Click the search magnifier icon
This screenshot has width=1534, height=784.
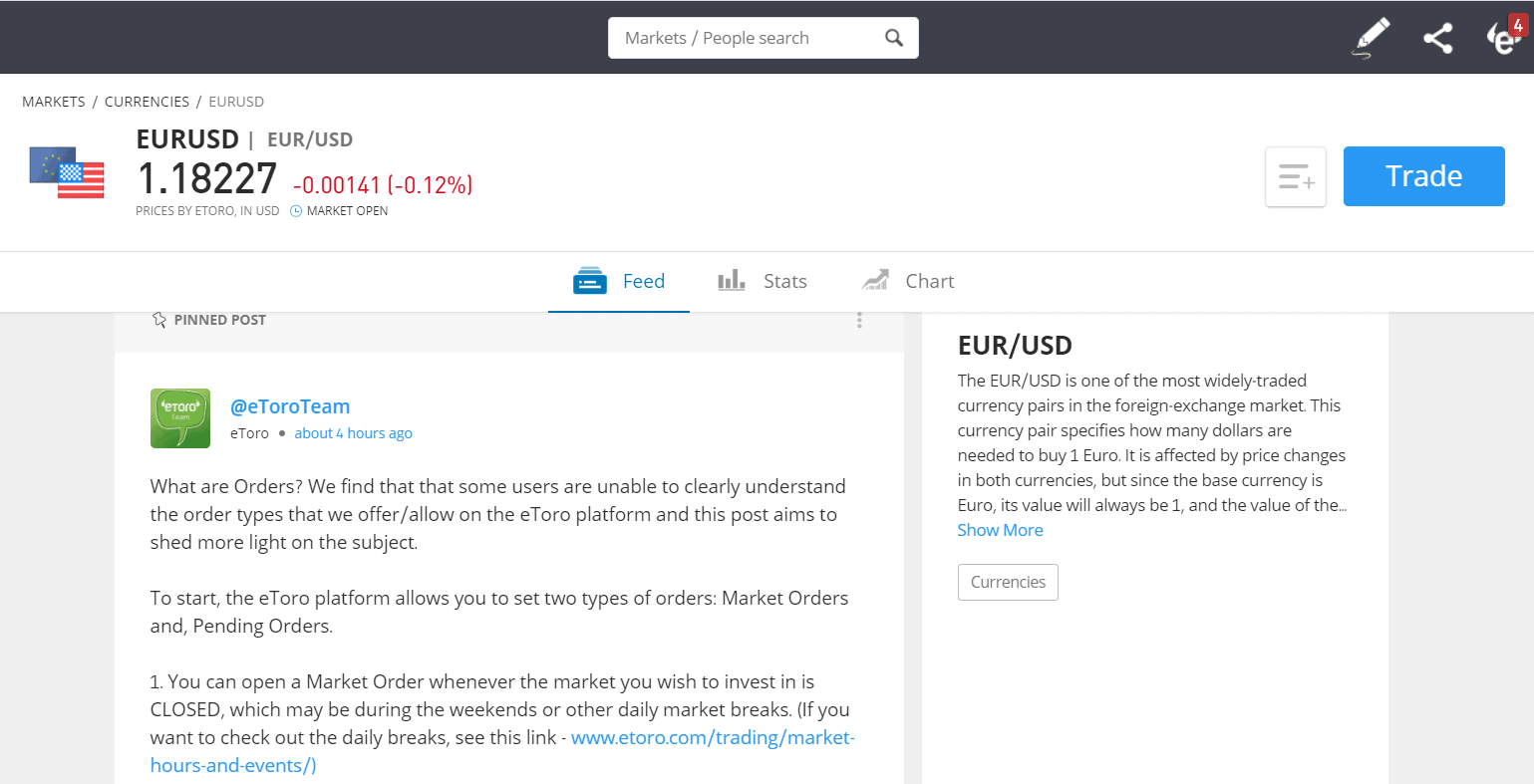click(x=894, y=38)
